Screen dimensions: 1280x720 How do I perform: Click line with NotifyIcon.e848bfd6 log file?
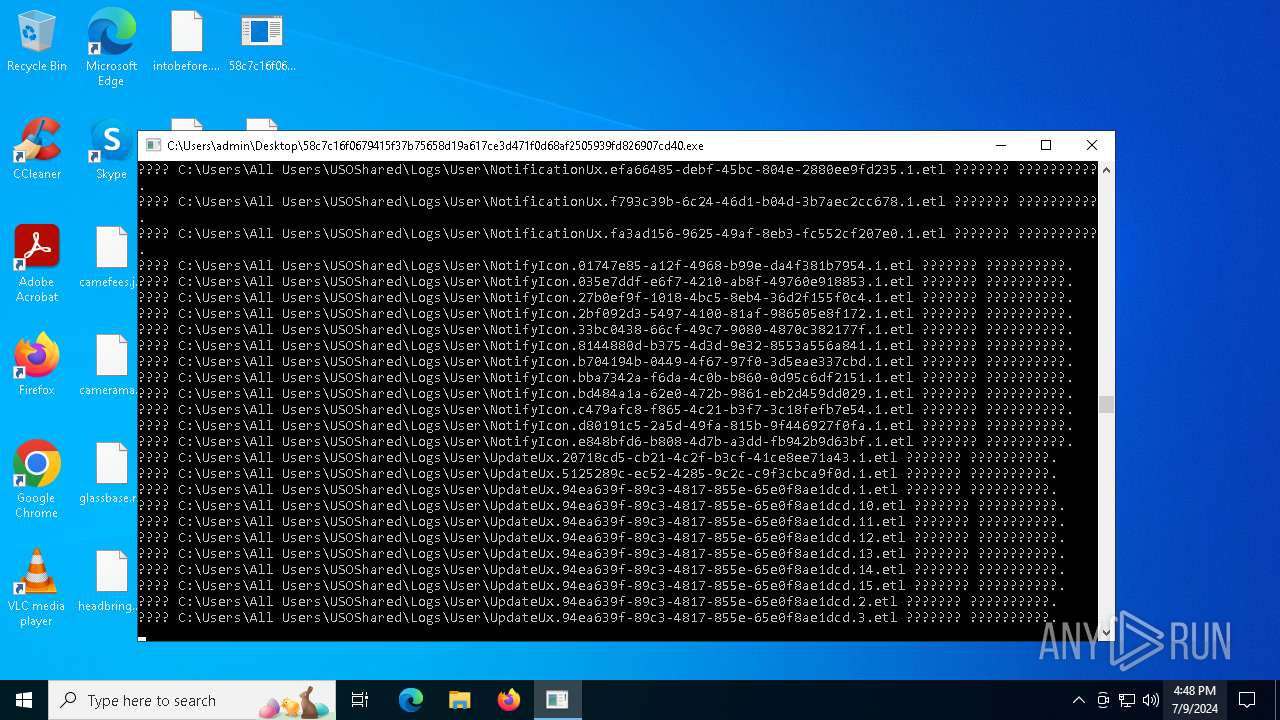tap(605, 442)
